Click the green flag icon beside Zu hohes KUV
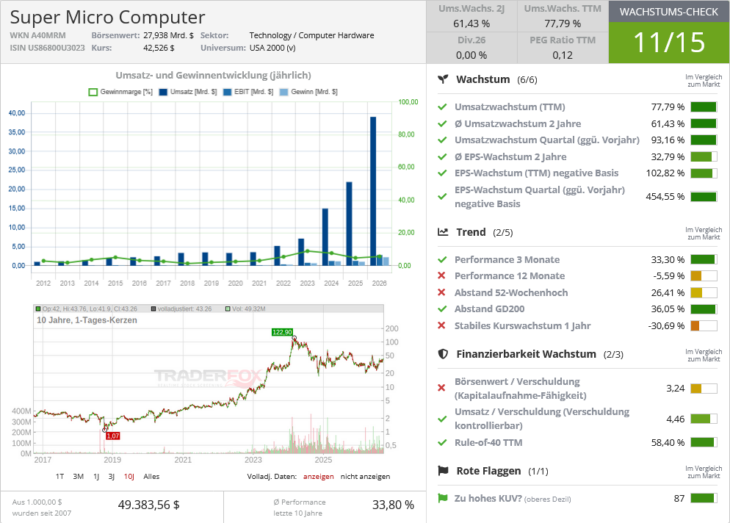This screenshot has height=523, width=730. point(442,498)
